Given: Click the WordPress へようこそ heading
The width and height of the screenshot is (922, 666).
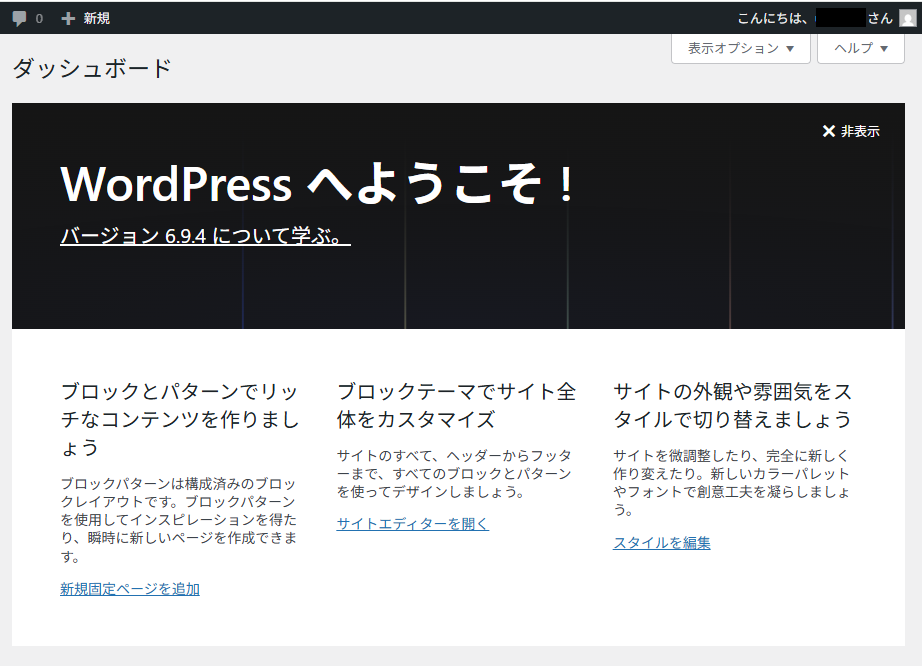Looking at the screenshot, I should pyautogui.click(x=318, y=183).
